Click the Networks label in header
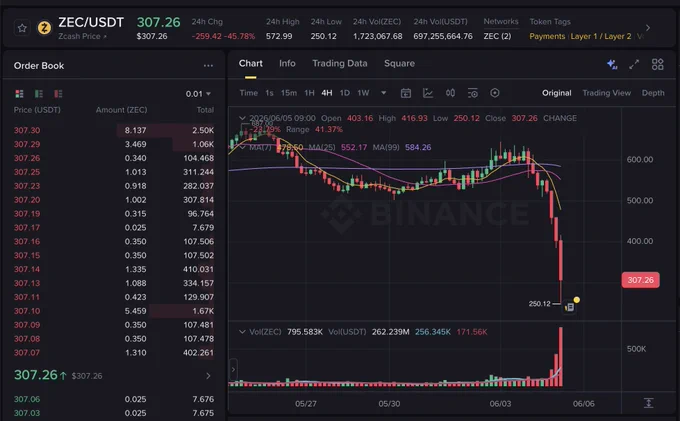The width and height of the screenshot is (680, 421). click(501, 22)
